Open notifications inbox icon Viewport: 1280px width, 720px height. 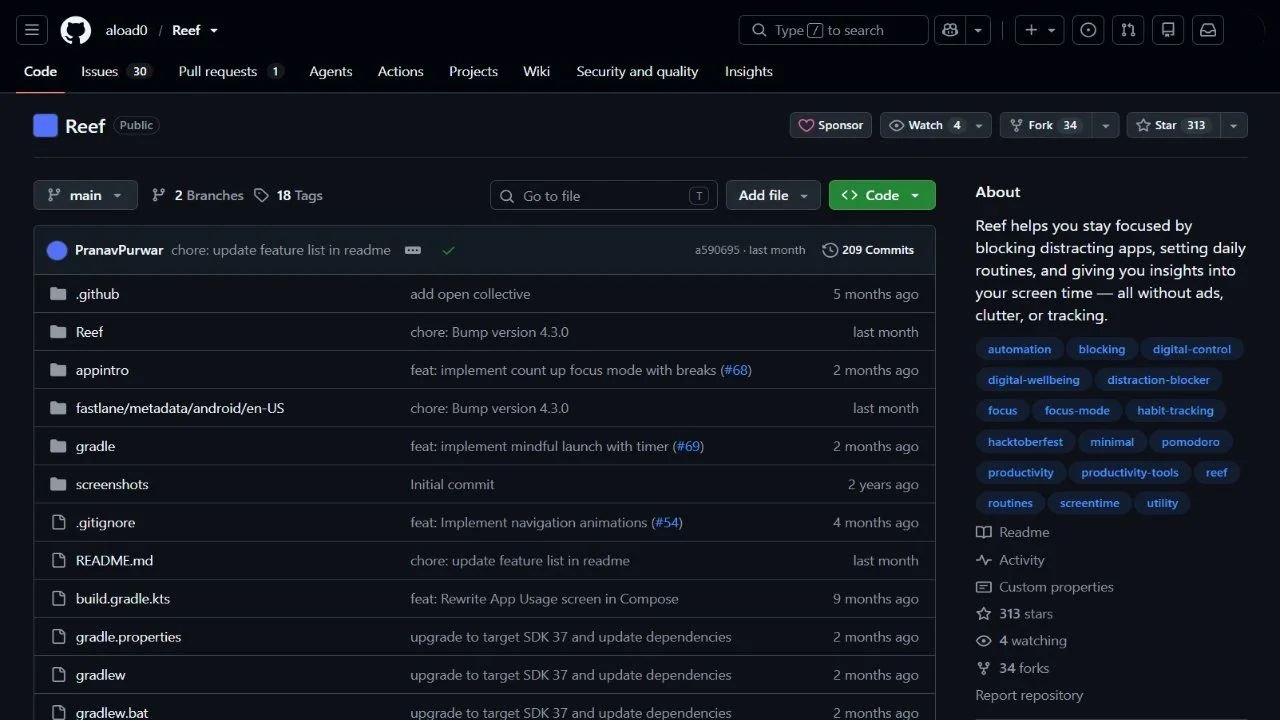[x=1208, y=30]
